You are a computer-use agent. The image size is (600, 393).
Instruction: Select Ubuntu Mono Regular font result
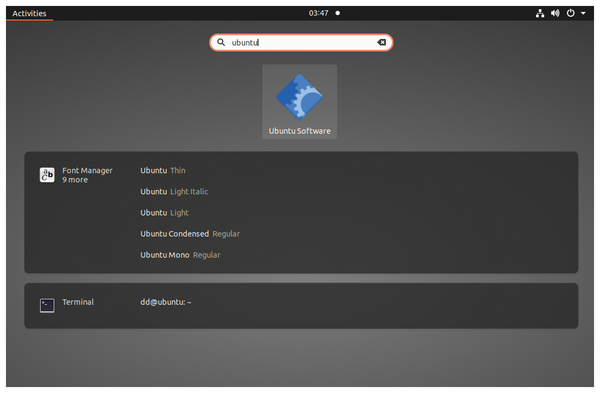(180, 254)
